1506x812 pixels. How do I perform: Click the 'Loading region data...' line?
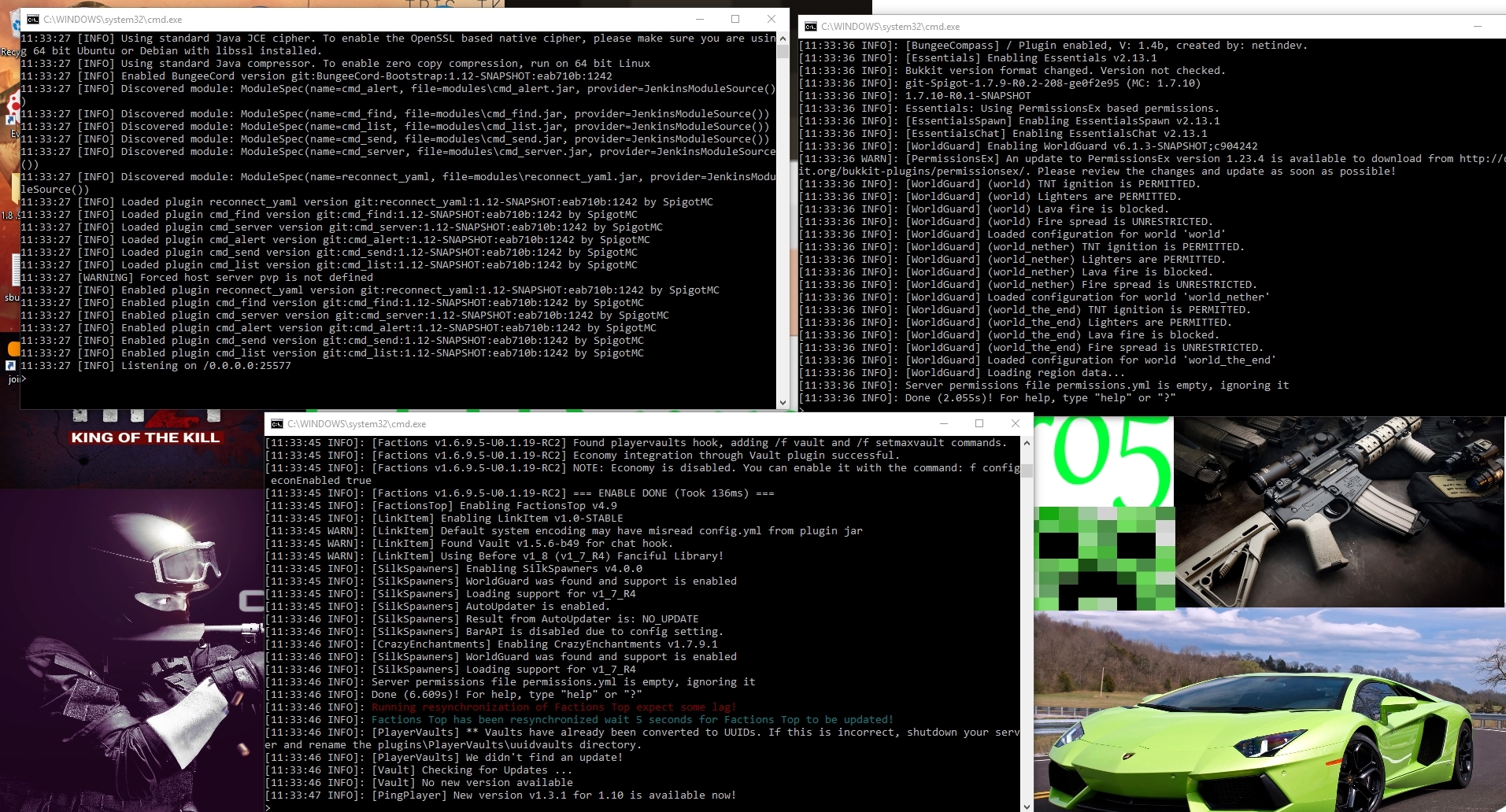[x=962, y=373]
